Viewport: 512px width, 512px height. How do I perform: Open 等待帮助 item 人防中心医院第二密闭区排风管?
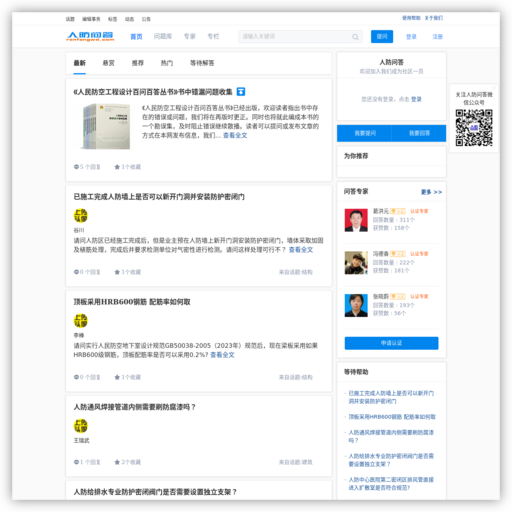391,484
